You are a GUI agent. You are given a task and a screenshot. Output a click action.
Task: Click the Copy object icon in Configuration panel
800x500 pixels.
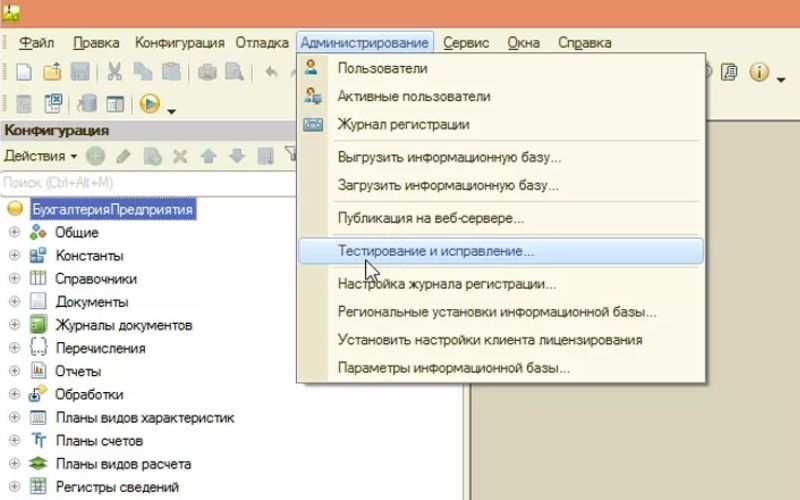[152, 156]
